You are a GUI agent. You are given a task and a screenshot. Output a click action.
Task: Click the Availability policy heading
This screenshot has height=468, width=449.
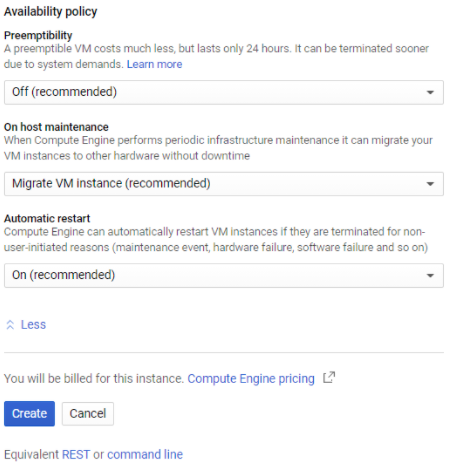coord(50,12)
